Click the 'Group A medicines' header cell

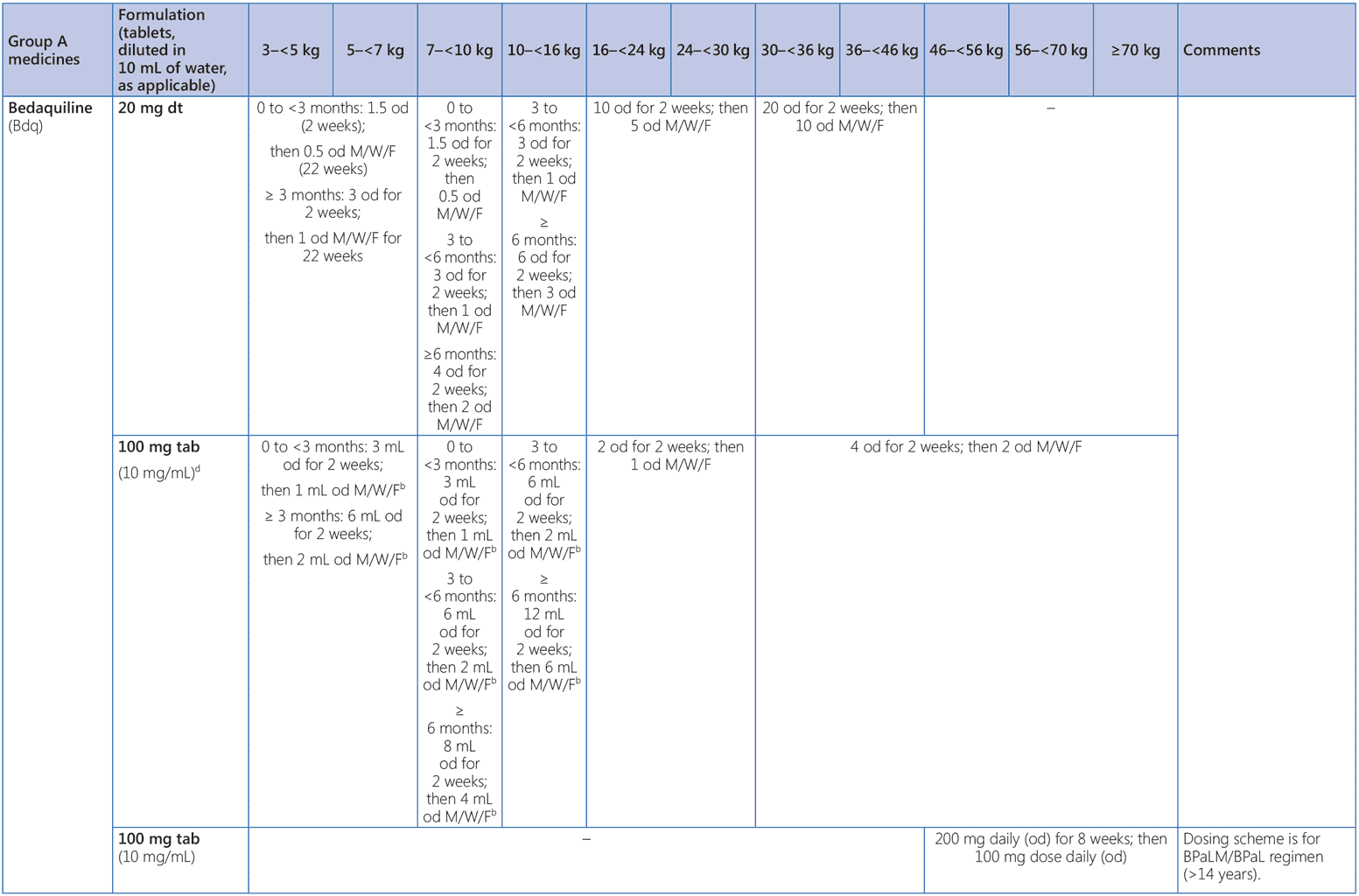coord(58,50)
